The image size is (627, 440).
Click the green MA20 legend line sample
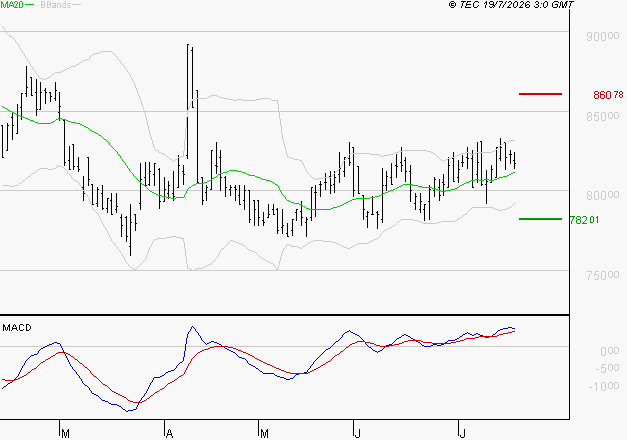tap(29, 5)
